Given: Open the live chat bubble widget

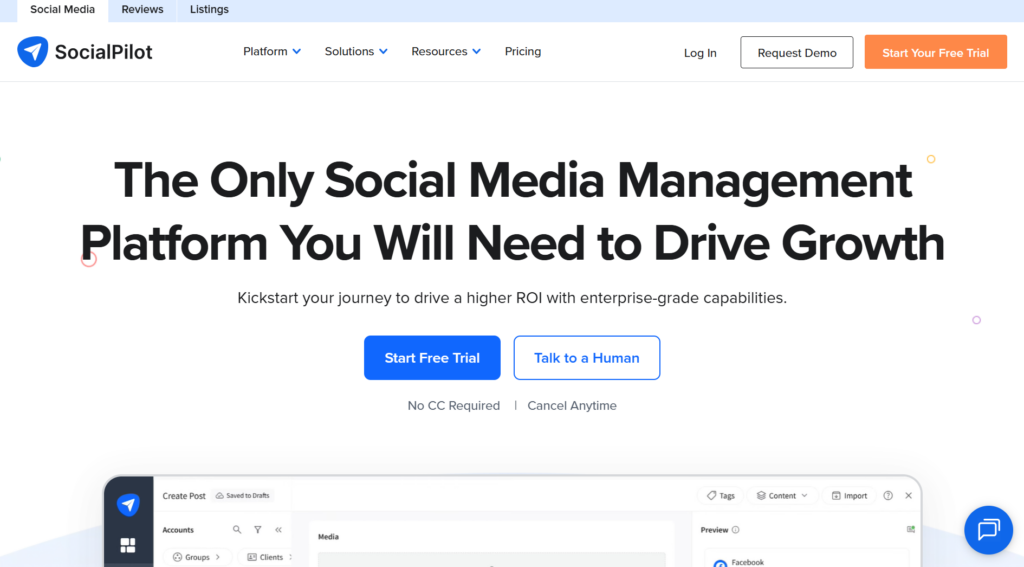Looking at the screenshot, I should pos(988,529).
